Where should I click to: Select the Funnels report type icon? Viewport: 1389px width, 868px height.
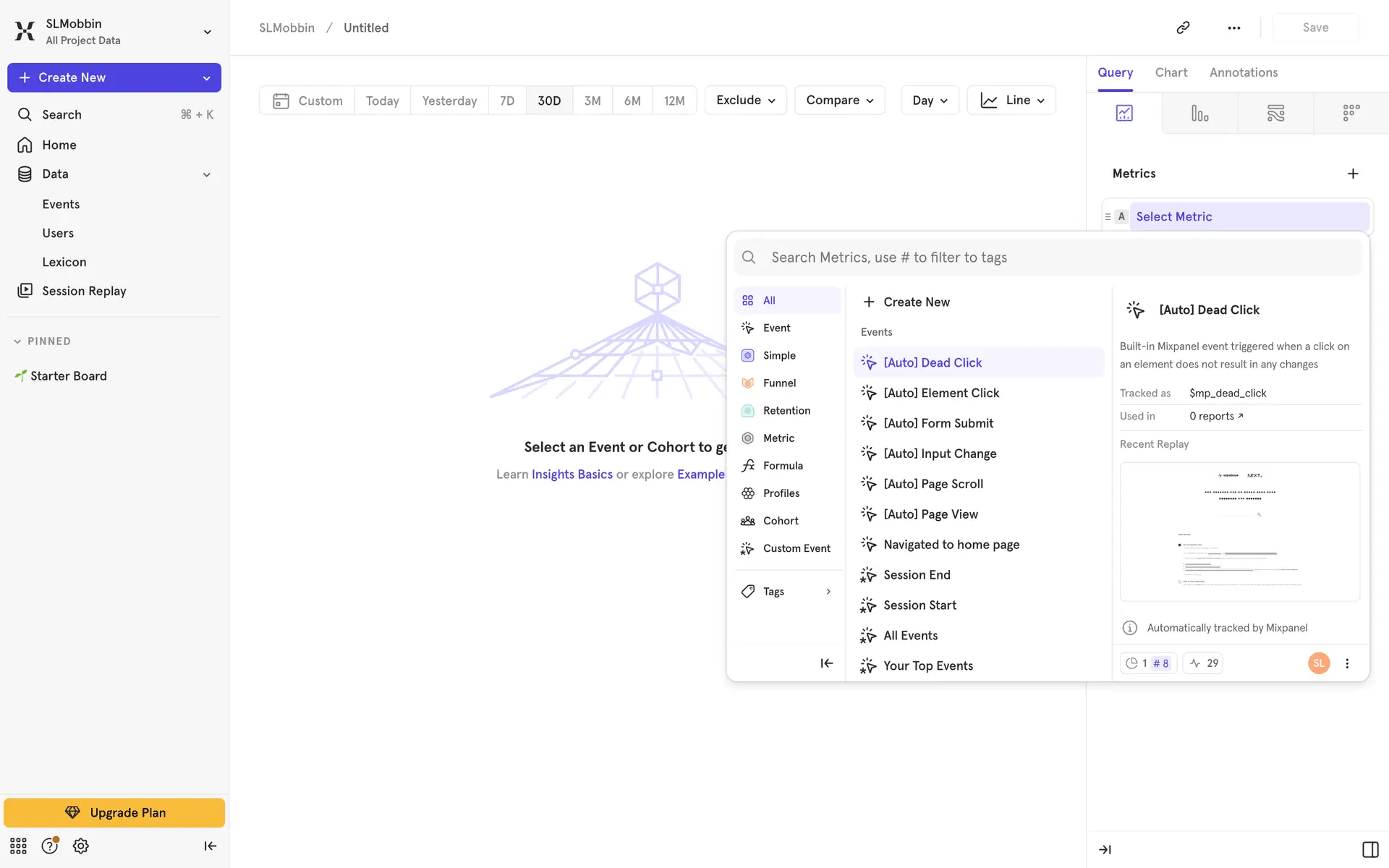click(x=1199, y=114)
